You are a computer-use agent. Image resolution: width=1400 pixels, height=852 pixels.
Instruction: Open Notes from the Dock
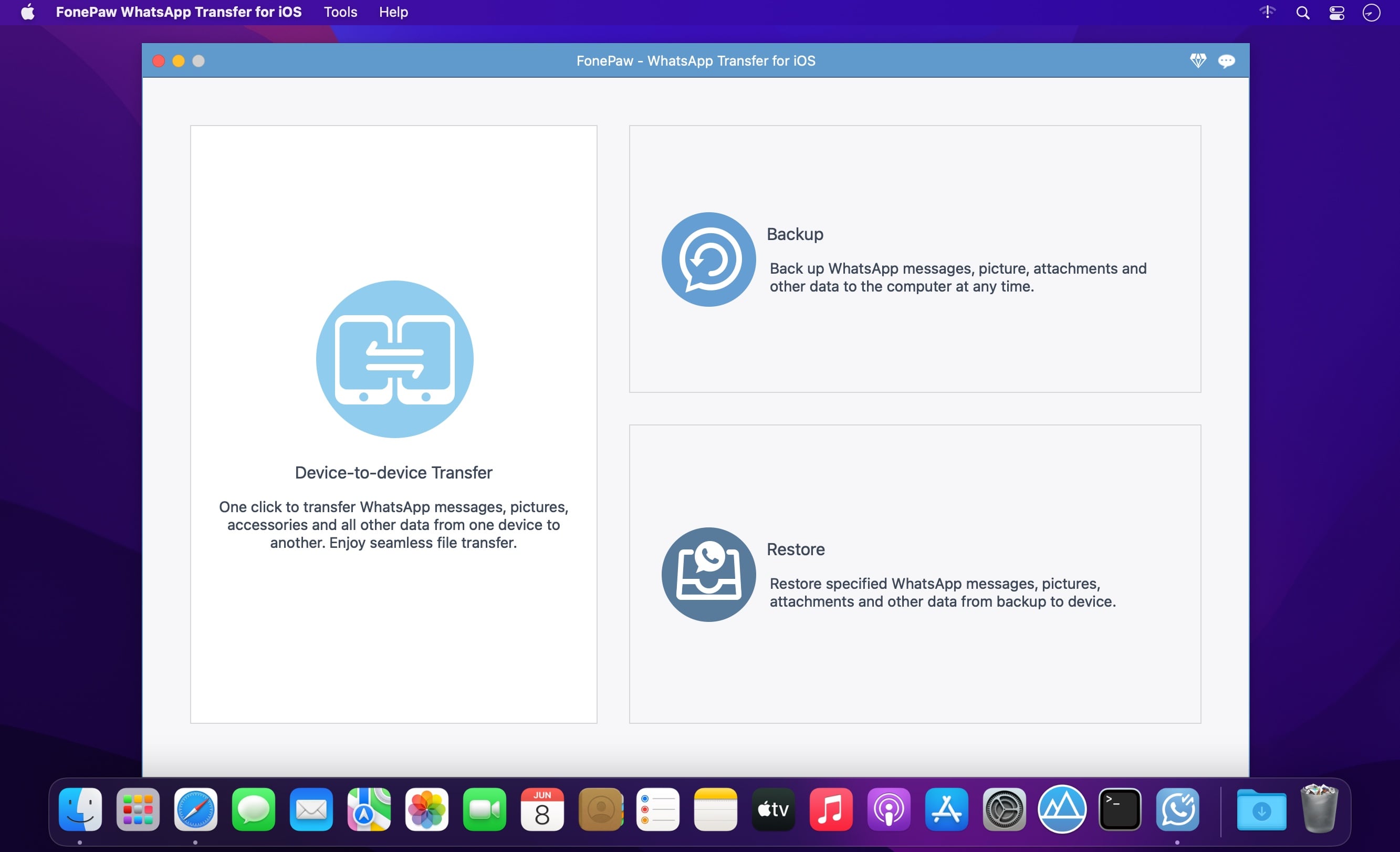click(x=715, y=809)
